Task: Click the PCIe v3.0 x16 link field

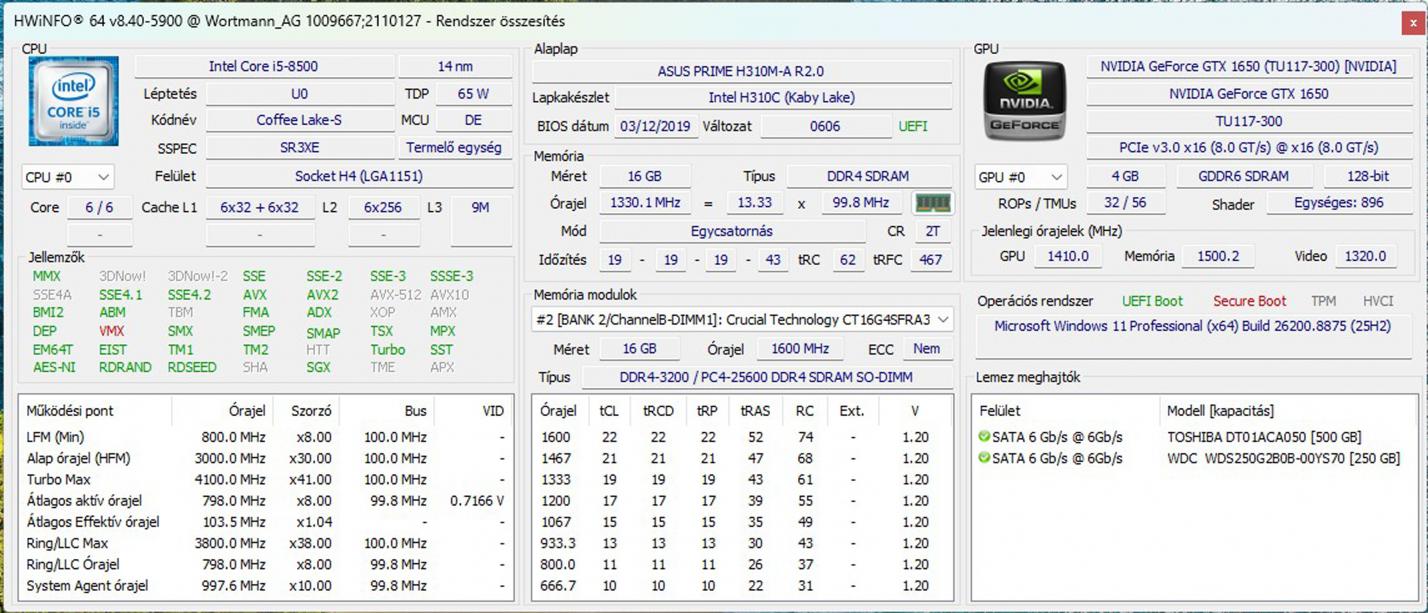Action: 1248,148
